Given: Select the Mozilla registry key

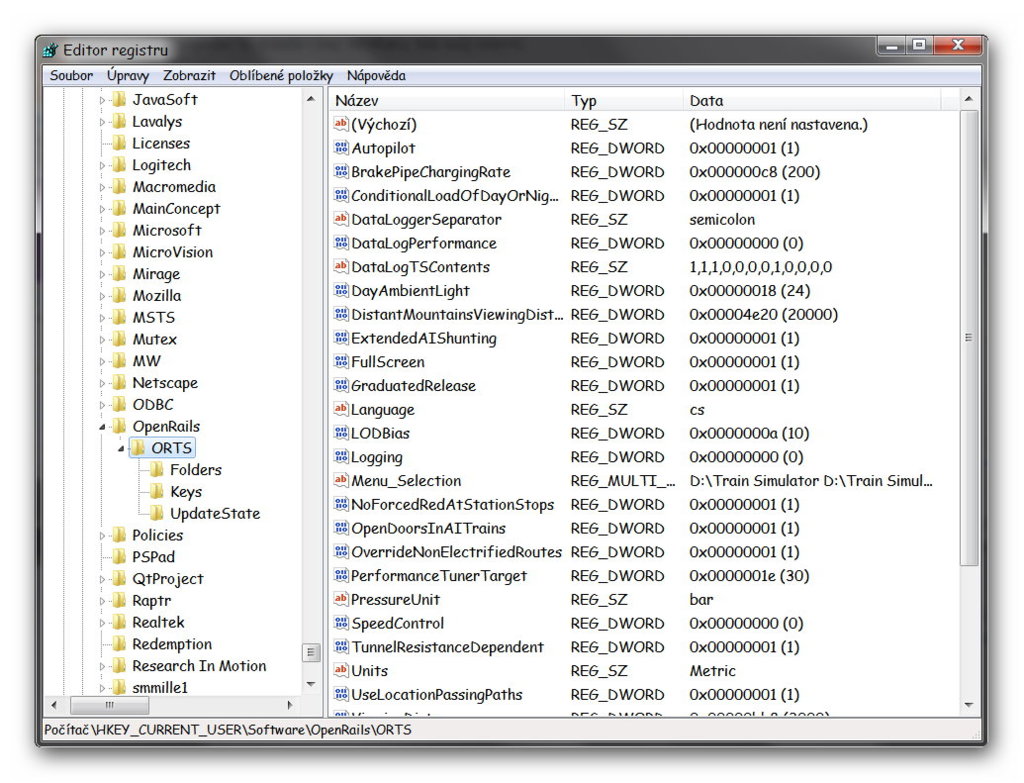Looking at the screenshot, I should click(157, 296).
